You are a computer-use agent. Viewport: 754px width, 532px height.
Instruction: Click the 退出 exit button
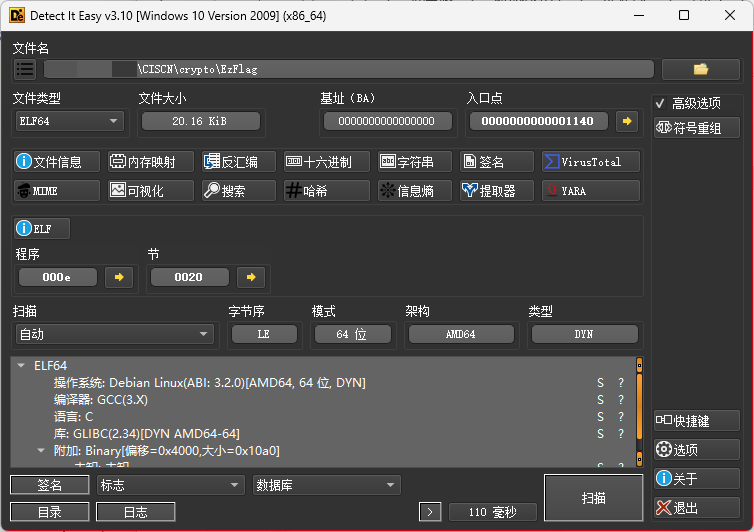coord(696,508)
